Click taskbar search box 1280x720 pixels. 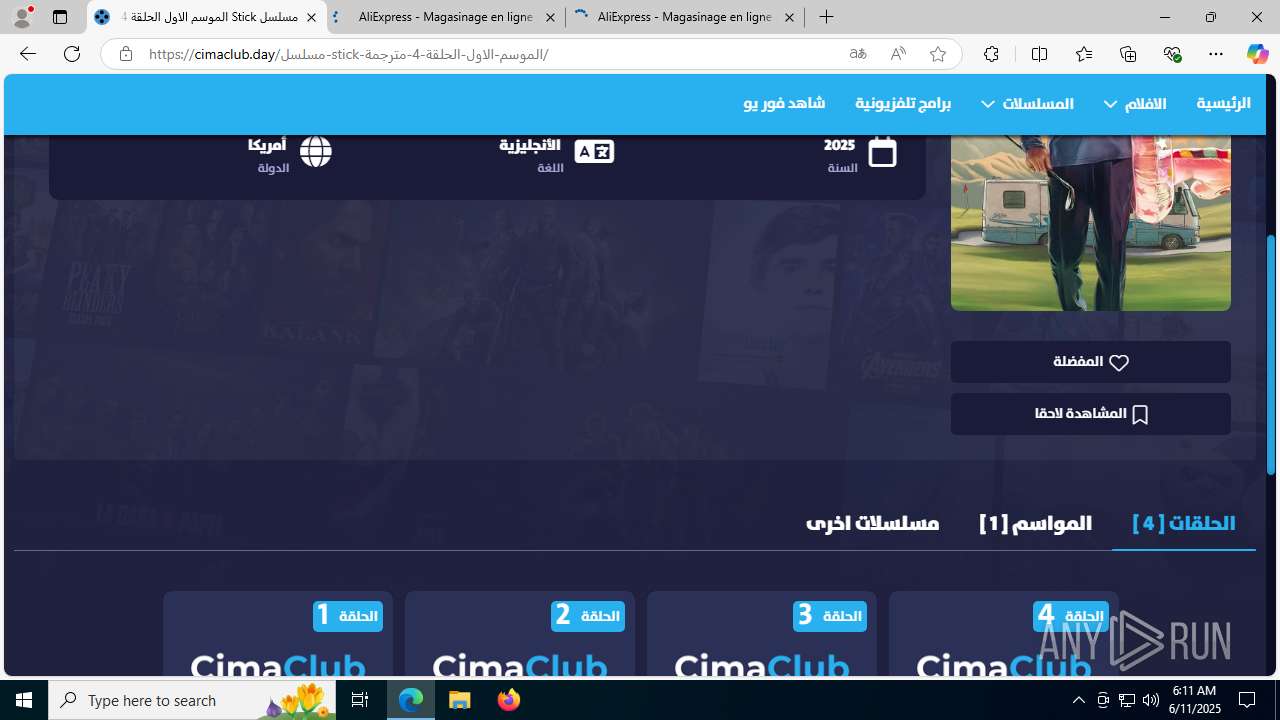point(192,700)
